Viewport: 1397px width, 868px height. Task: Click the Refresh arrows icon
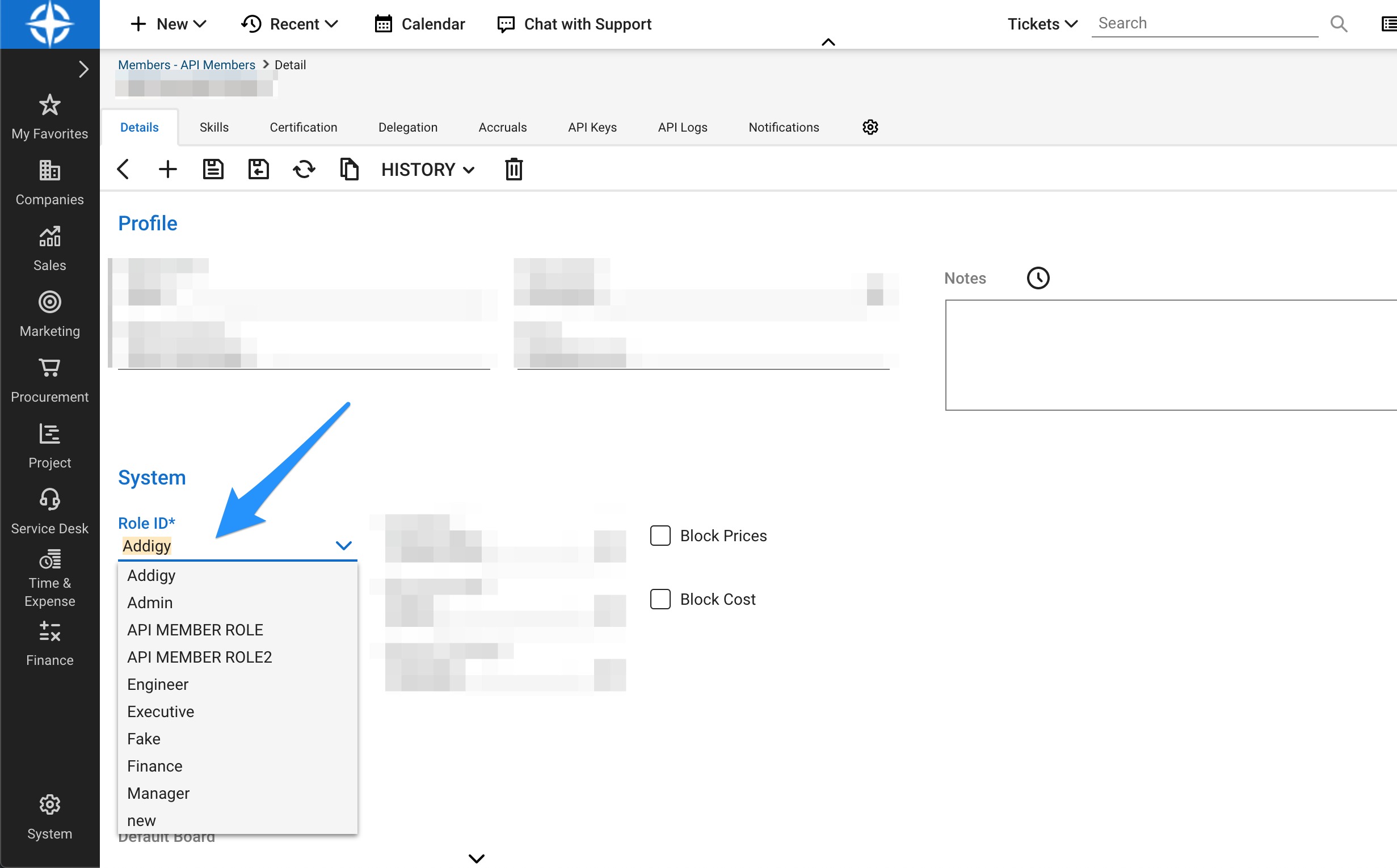tap(304, 170)
